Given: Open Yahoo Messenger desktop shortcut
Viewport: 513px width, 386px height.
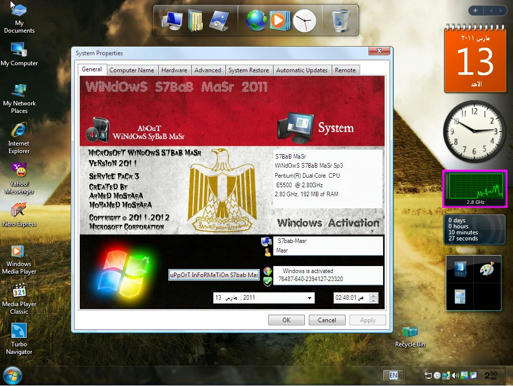Looking at the screenshot, I should 19,178.
